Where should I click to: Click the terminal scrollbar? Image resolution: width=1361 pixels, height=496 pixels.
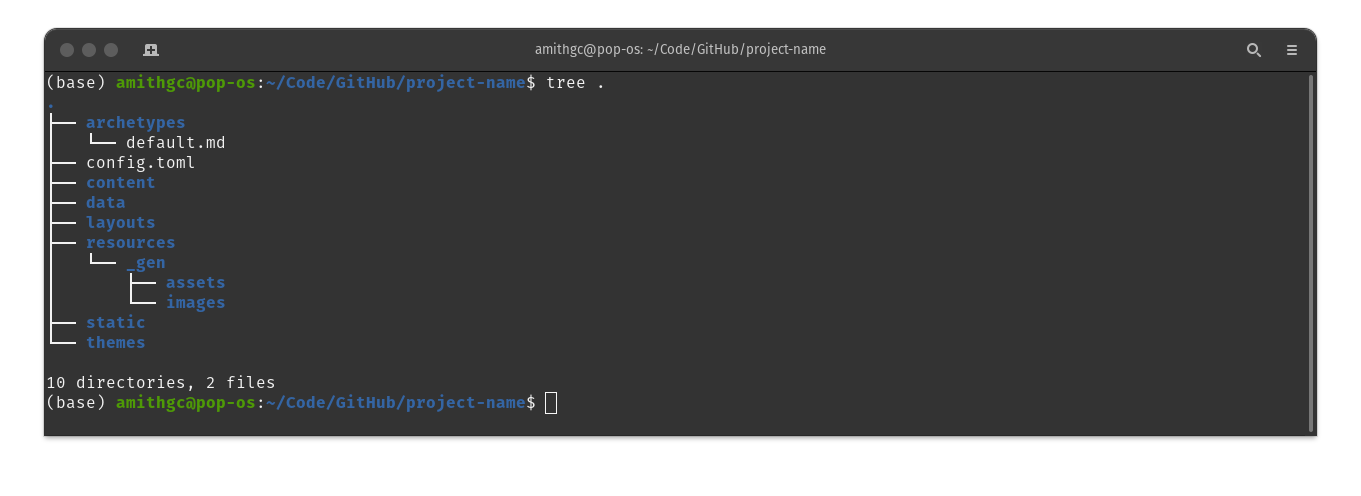[x=1310, y=252]
